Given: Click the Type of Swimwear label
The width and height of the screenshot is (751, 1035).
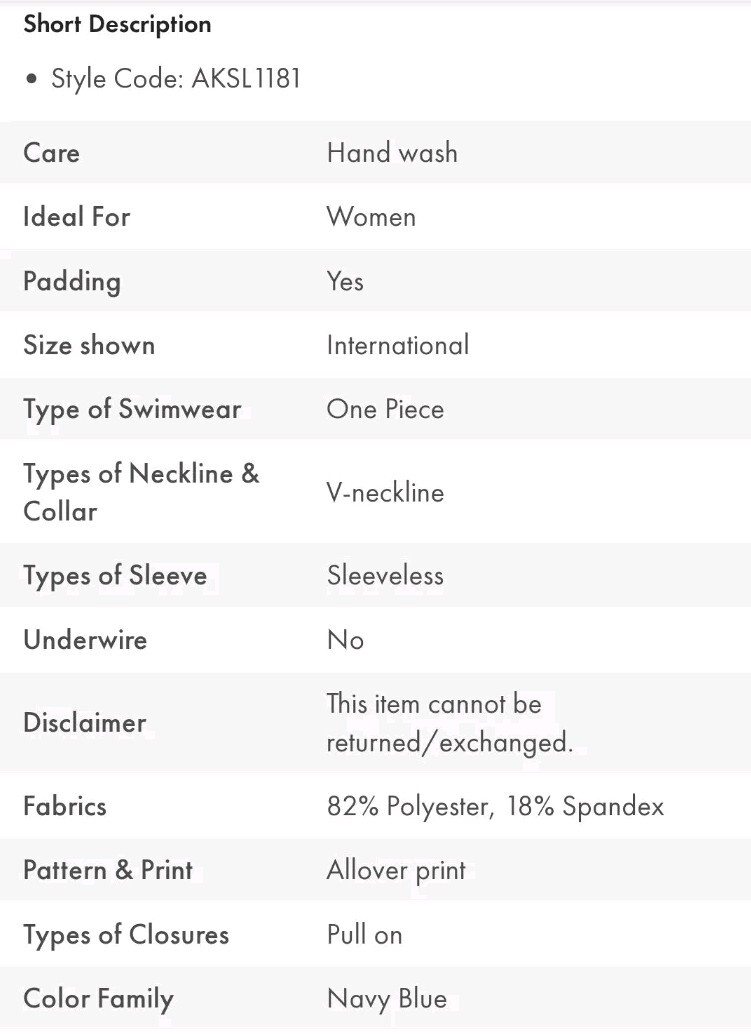Looking at the screenshot, I should [132, 409].
